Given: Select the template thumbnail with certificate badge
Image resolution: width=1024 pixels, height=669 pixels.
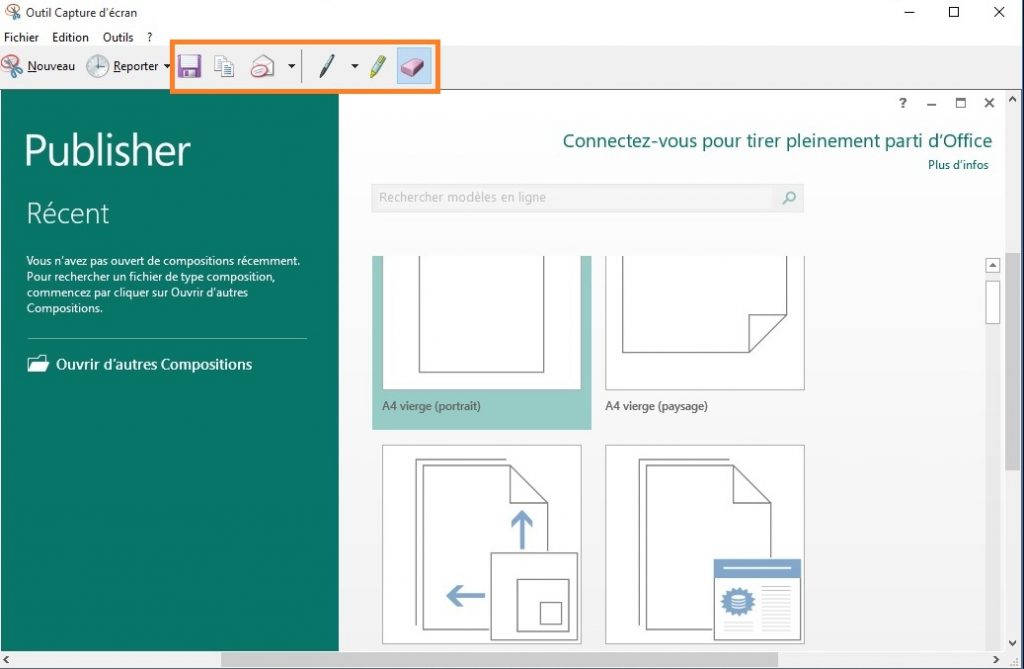Looking at the screenshot, I should coord(705,544).
